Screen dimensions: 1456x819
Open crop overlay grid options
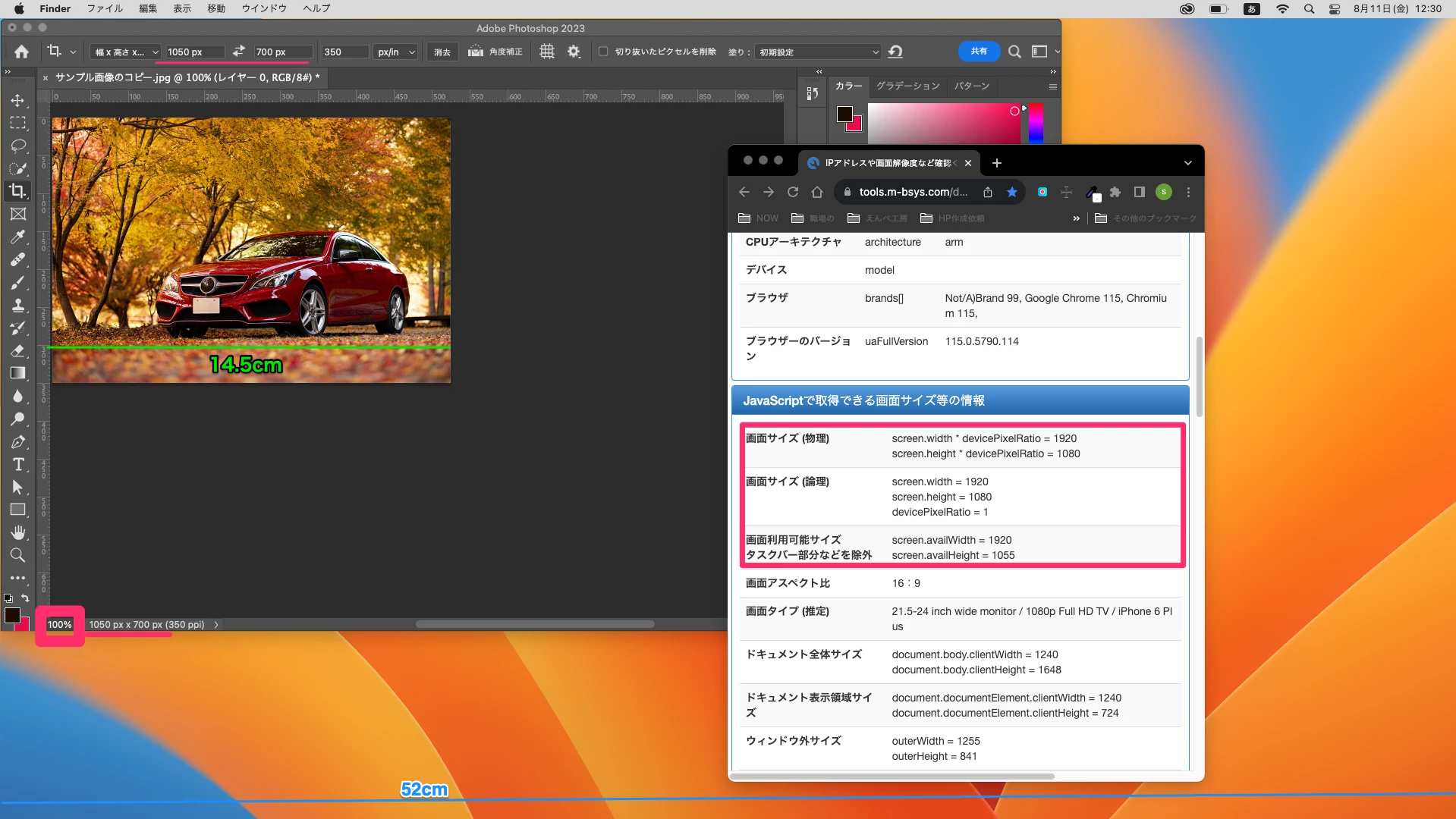tap(547, 52)
